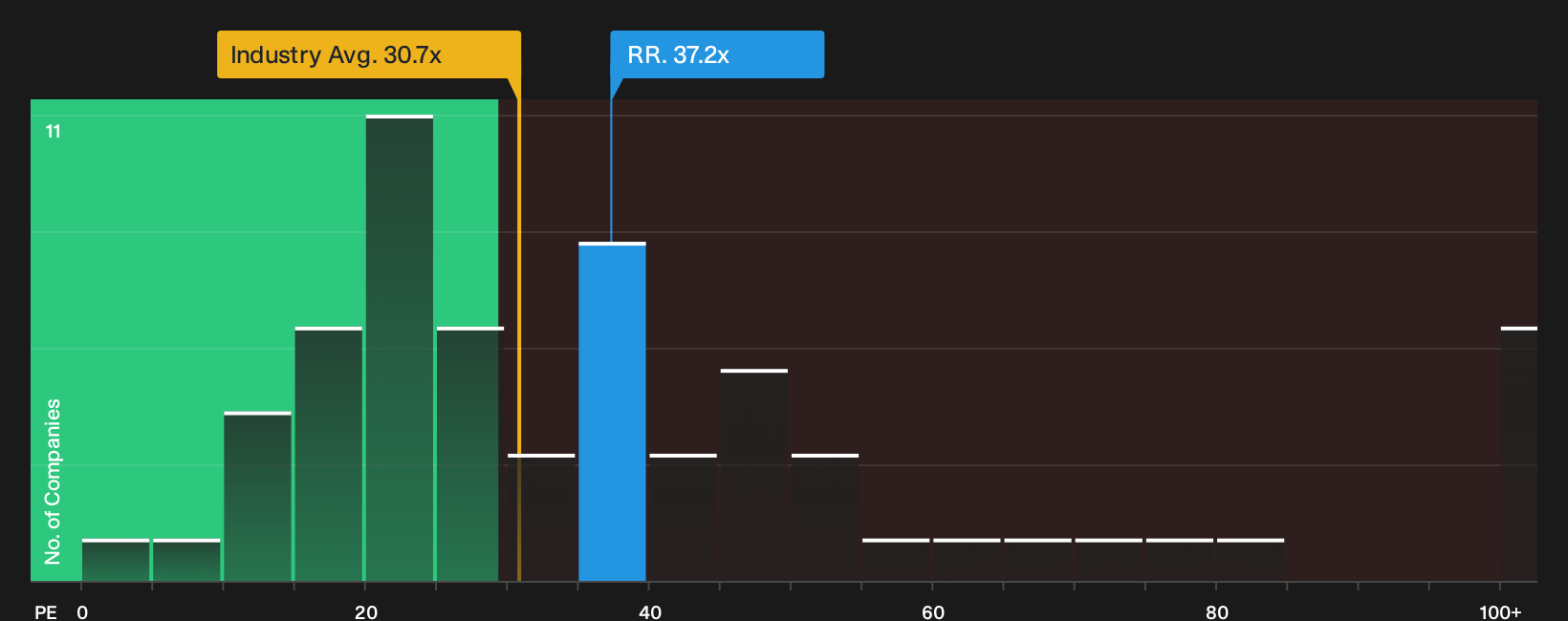Select the highlighted blue RR histogram bar
This screenshot has height=621, width=1568.
pos(612,412)
